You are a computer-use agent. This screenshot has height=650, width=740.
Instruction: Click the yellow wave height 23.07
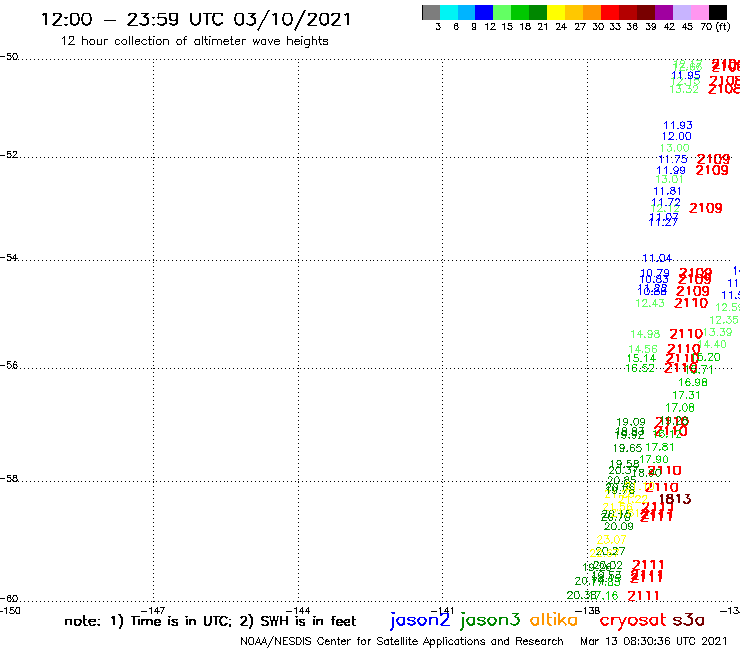pyautogui.click(x=612, y=539)
